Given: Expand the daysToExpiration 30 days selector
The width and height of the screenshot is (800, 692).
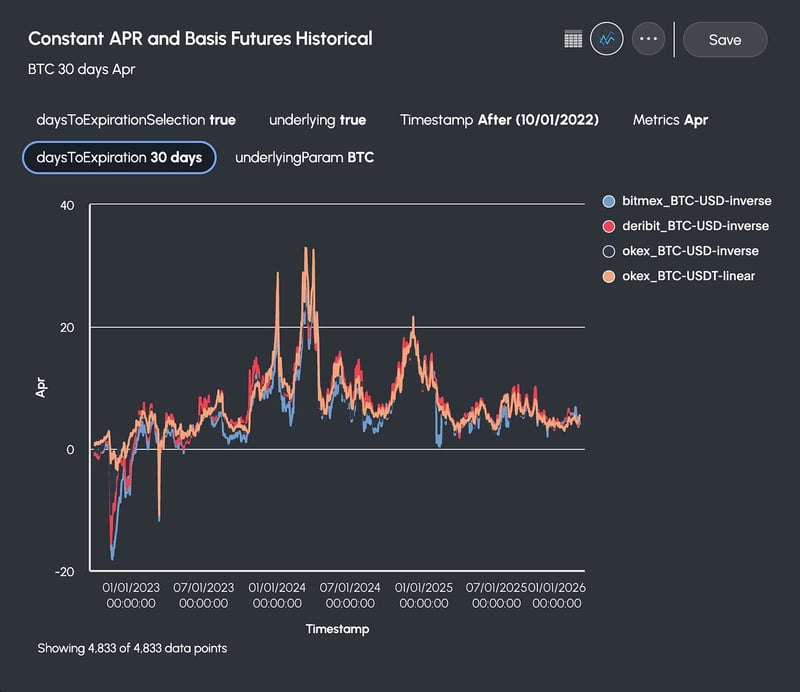Looking at the screenshot, I should [x=119, y=157].
